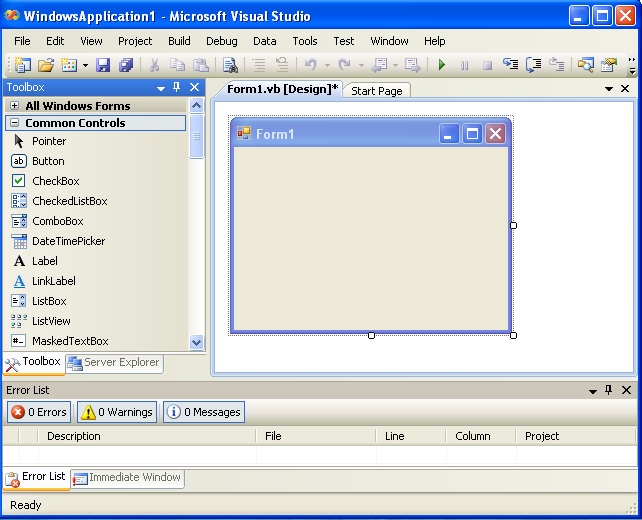Open the Add New Item dropdown arrow

pos(85,65)
